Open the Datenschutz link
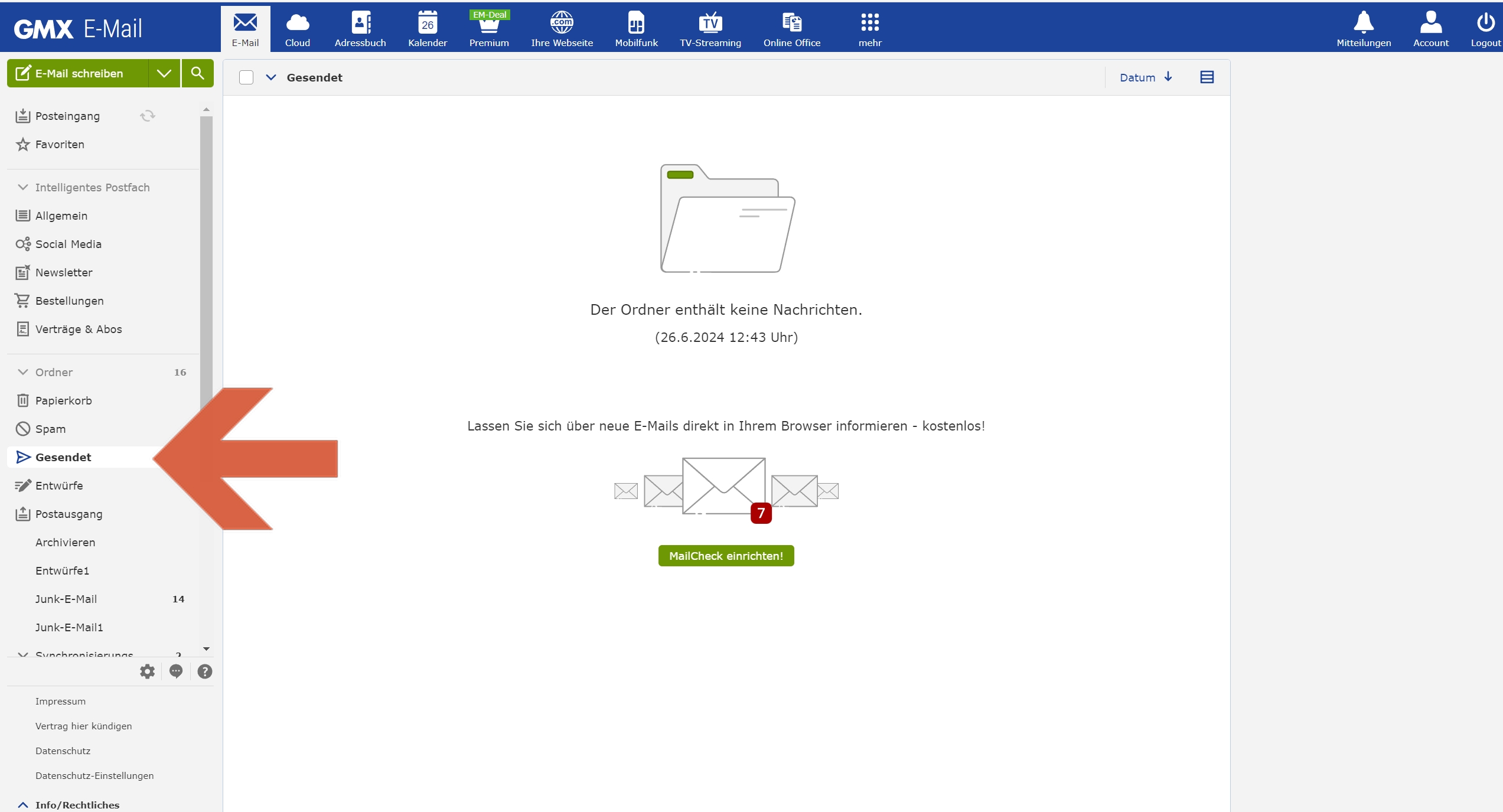 click(x=63, y=751)
